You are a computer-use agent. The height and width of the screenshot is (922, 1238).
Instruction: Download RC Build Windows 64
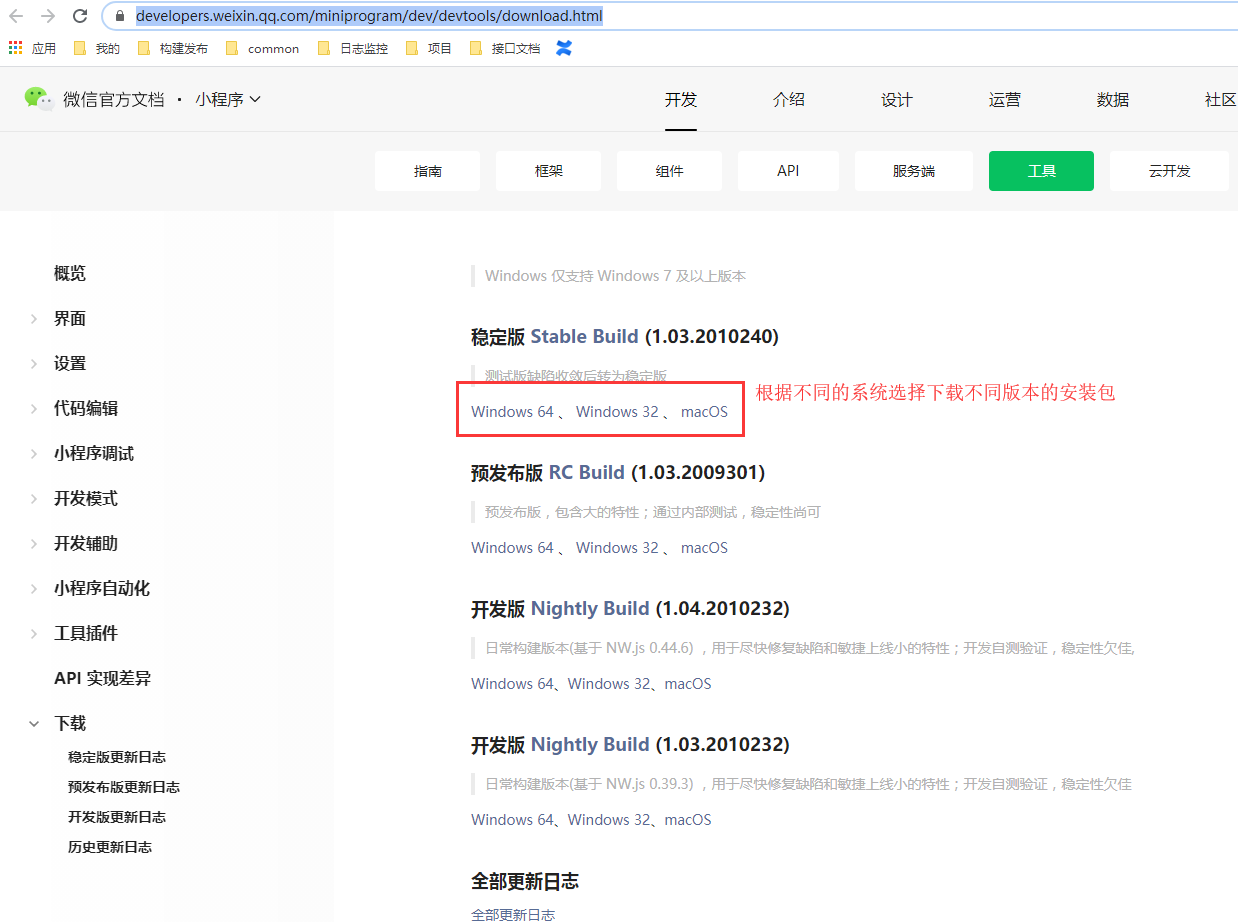512,548
